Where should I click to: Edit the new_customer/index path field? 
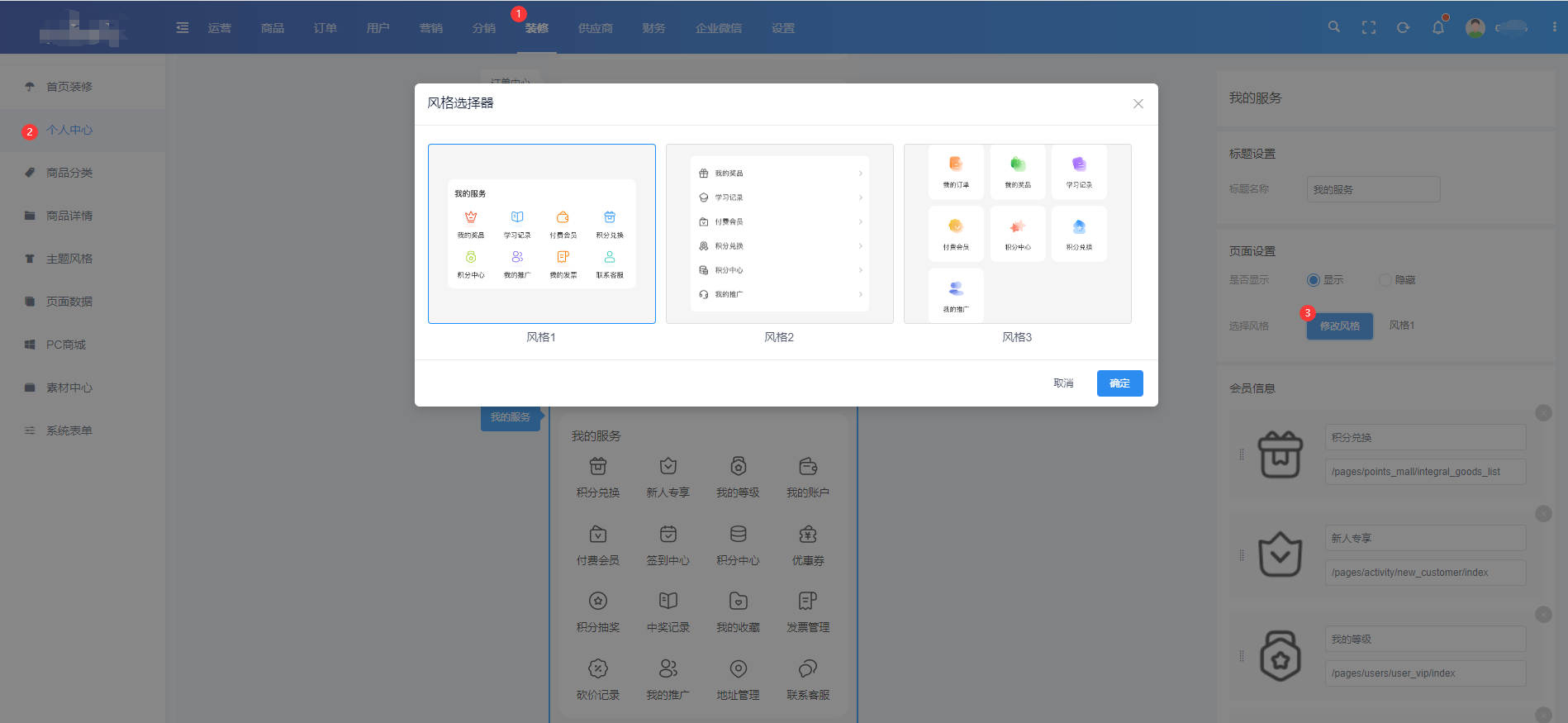(1426, 573)
